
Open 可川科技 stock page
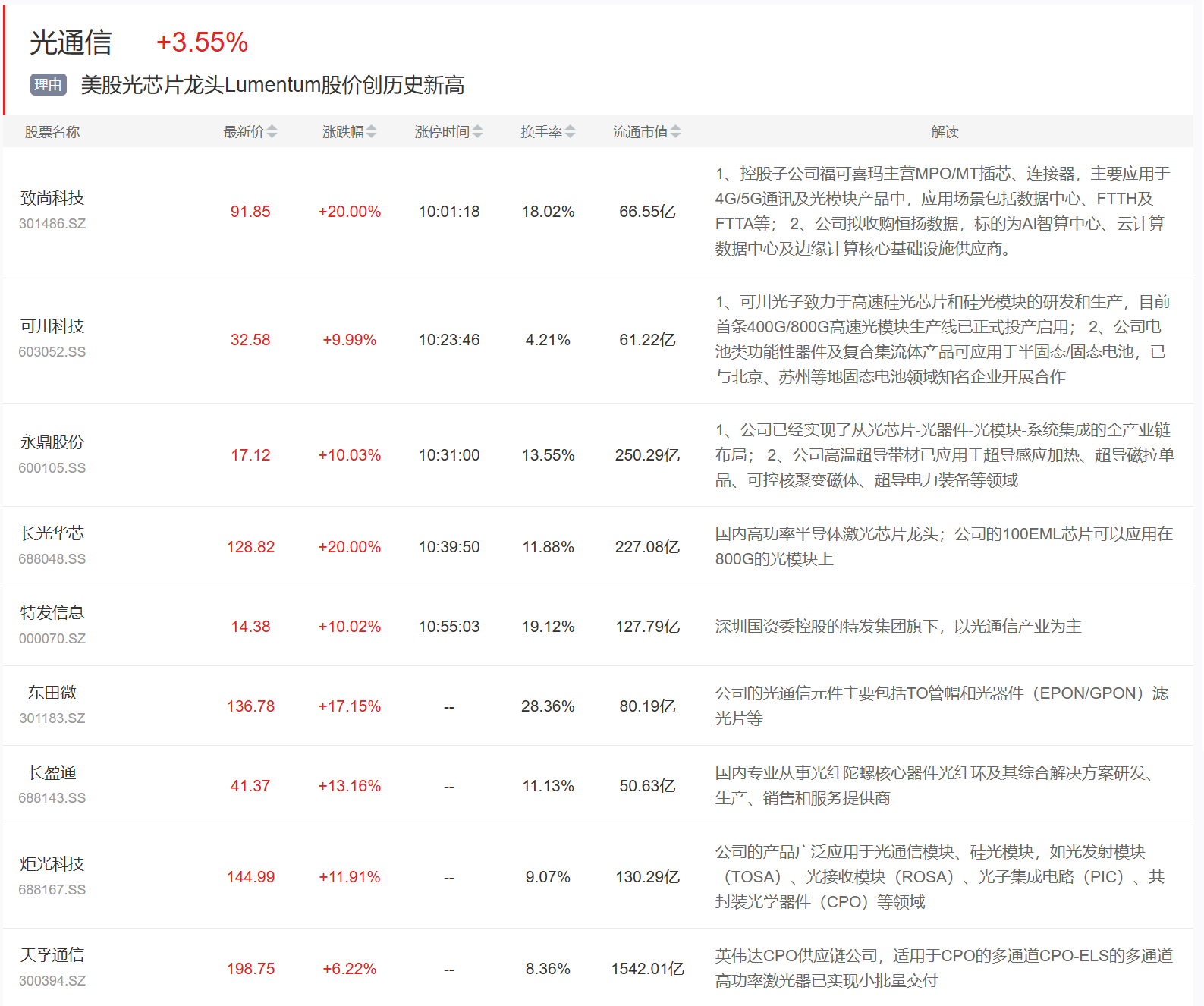point(52,326)
